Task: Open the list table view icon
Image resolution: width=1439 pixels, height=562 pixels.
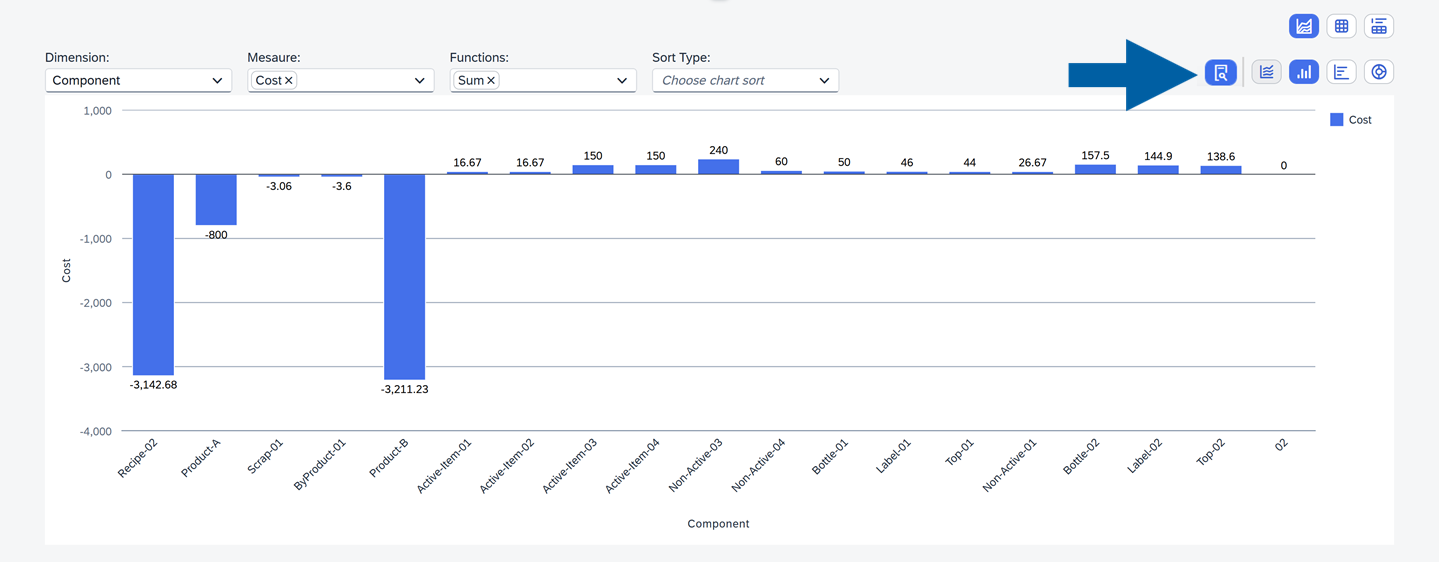Action: 1379,27
